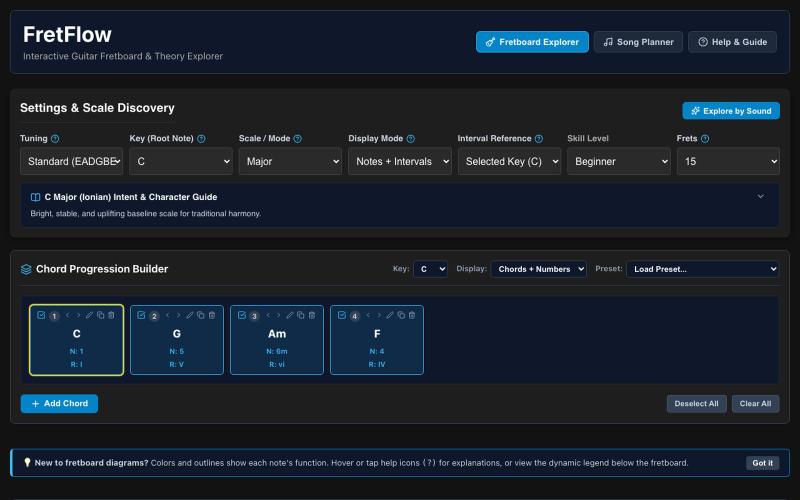Duplicate the C chord card
This screenshot has height=500, width=800.
(101, 315)
